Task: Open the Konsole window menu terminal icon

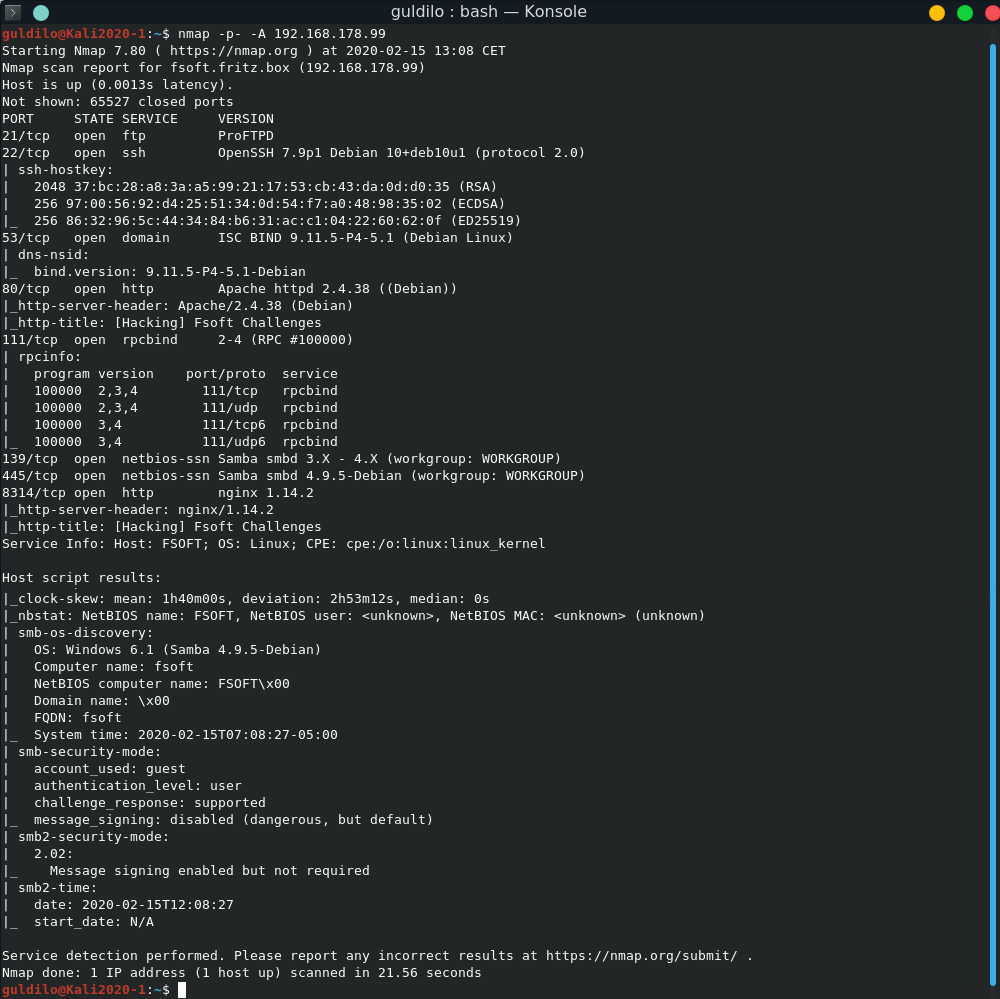Action: (x=13, y=12)
